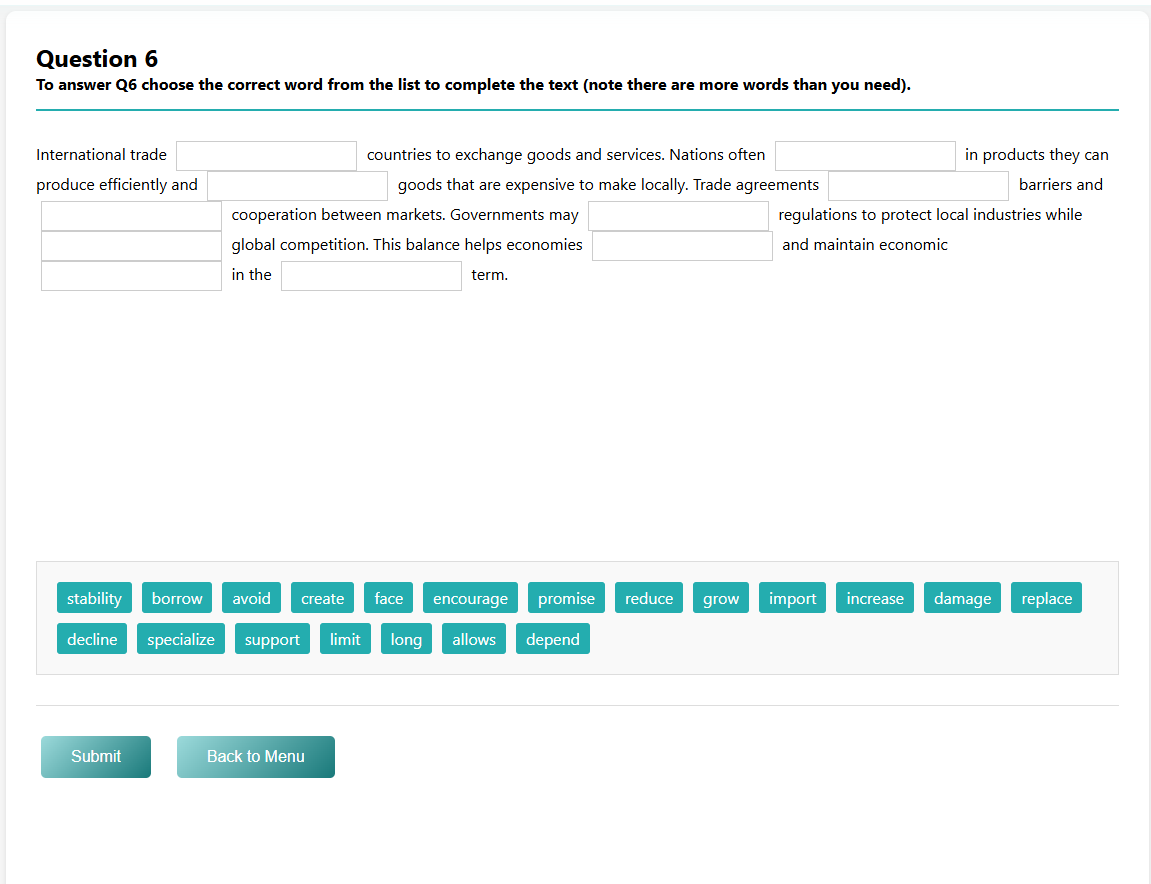1151x884 pixels.
Task: Choose the "avoid" word option
Action: coord(251,597)
